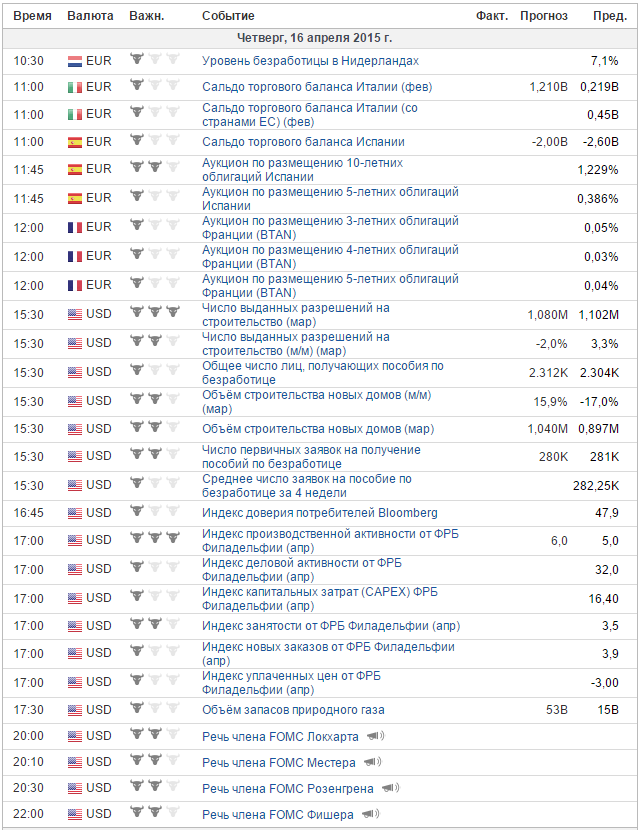This screenshot has height=830, width=641.
Task: Click France flag in 5-летних облигаций Франции row
Action: pos(75,286)
